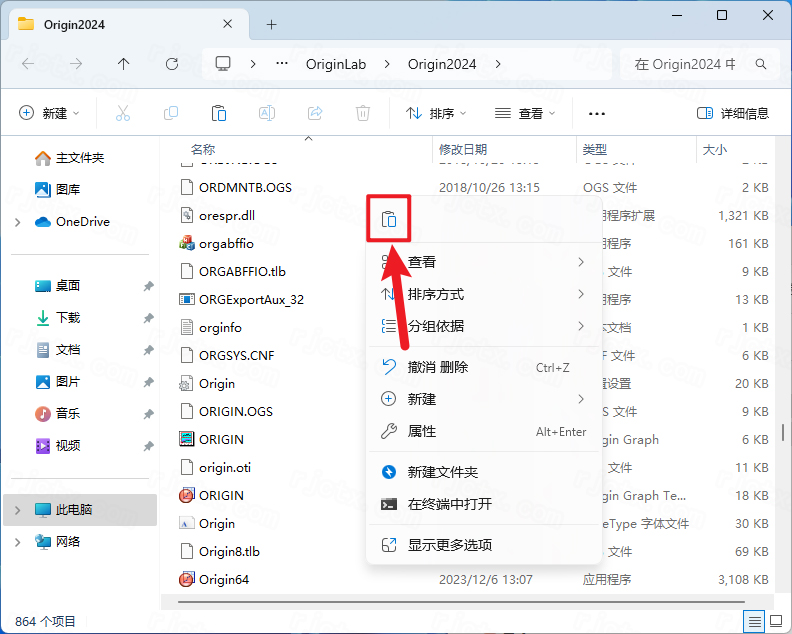Open the Downloads folder in sidebar
Image resolution: width=792 pixels, height=634 pixels.
pos(68,317)
